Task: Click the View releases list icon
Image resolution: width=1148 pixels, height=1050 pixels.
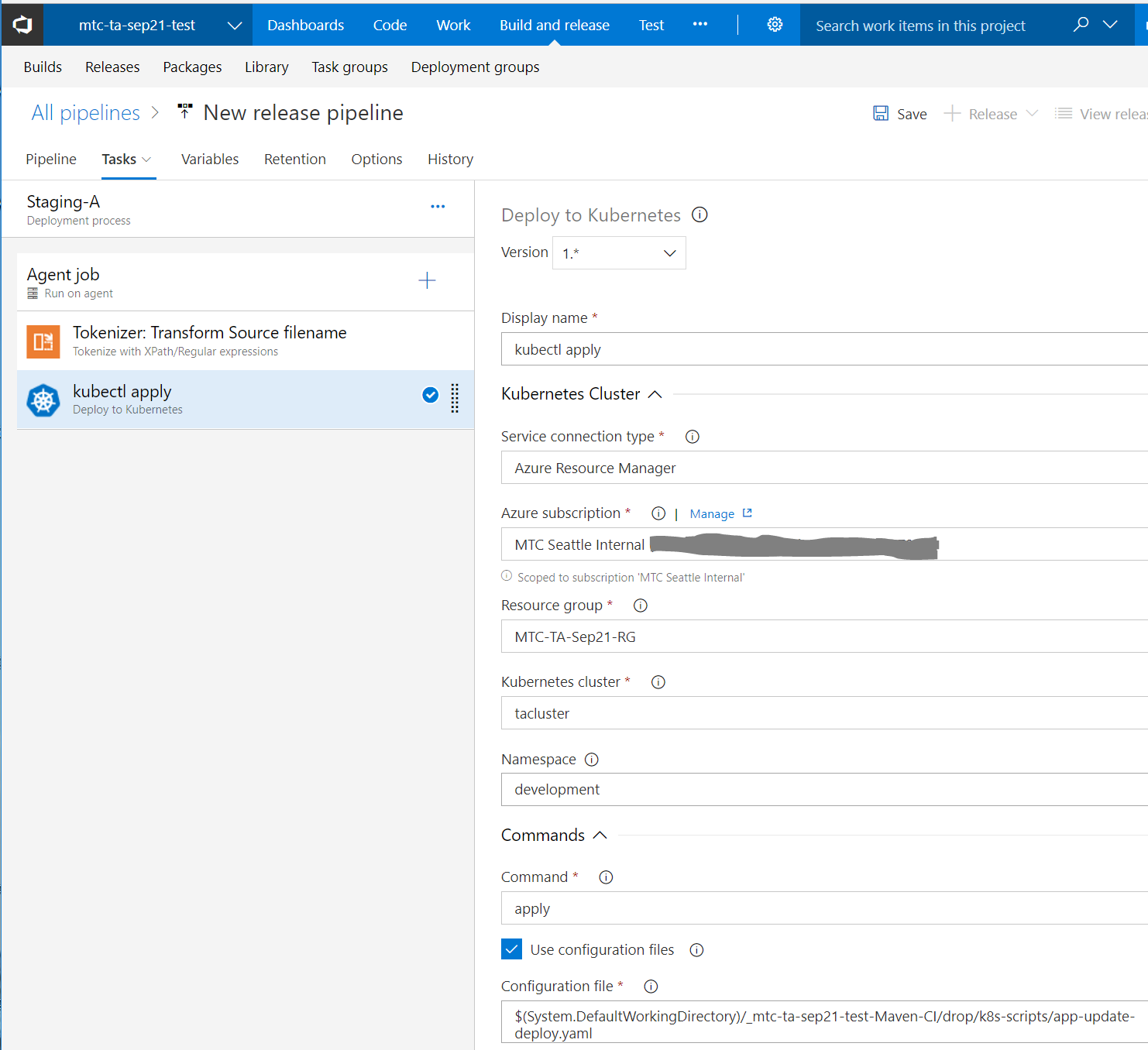Action: [1064, 114]
